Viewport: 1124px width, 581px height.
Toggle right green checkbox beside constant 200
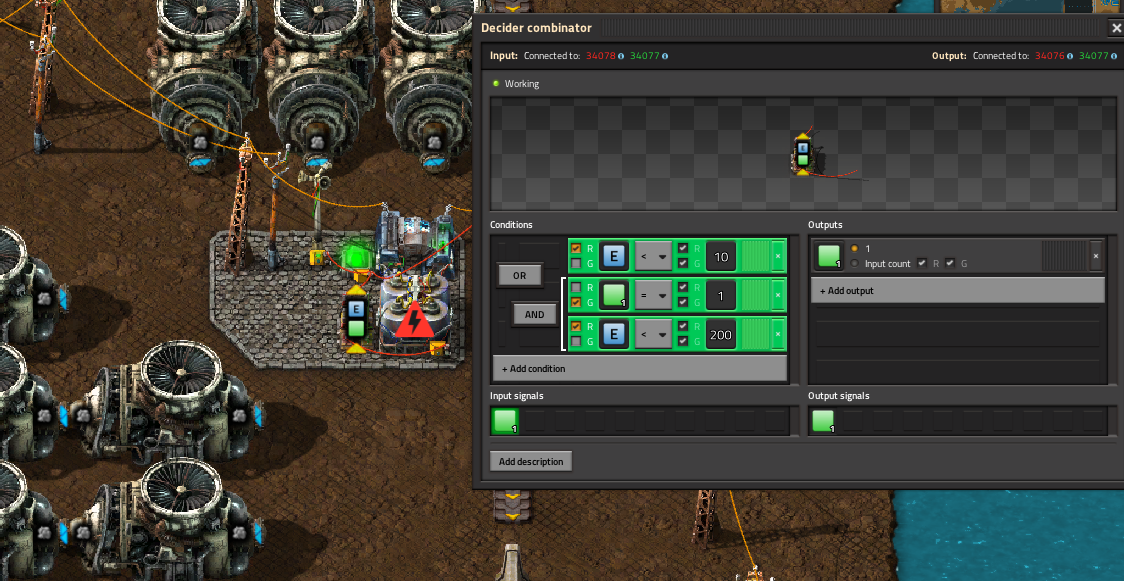[683, 341]
